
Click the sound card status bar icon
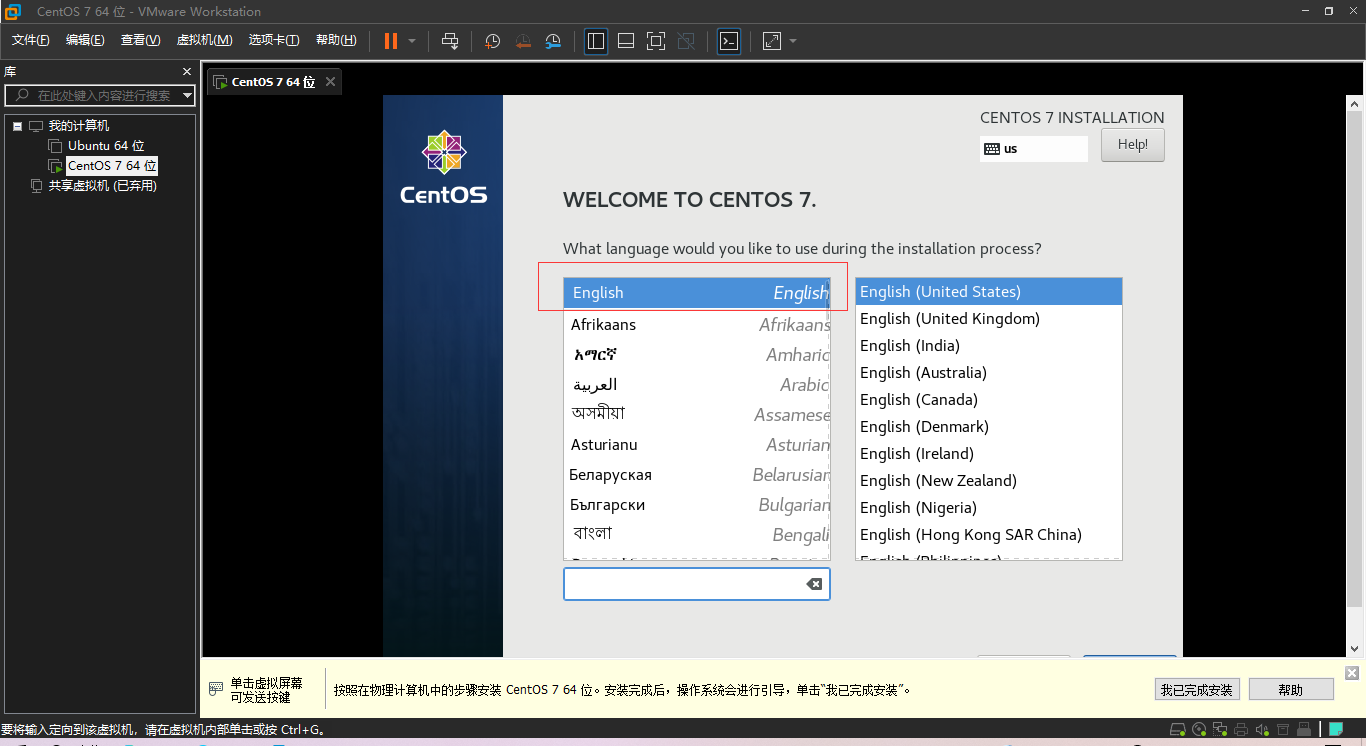1262,729
